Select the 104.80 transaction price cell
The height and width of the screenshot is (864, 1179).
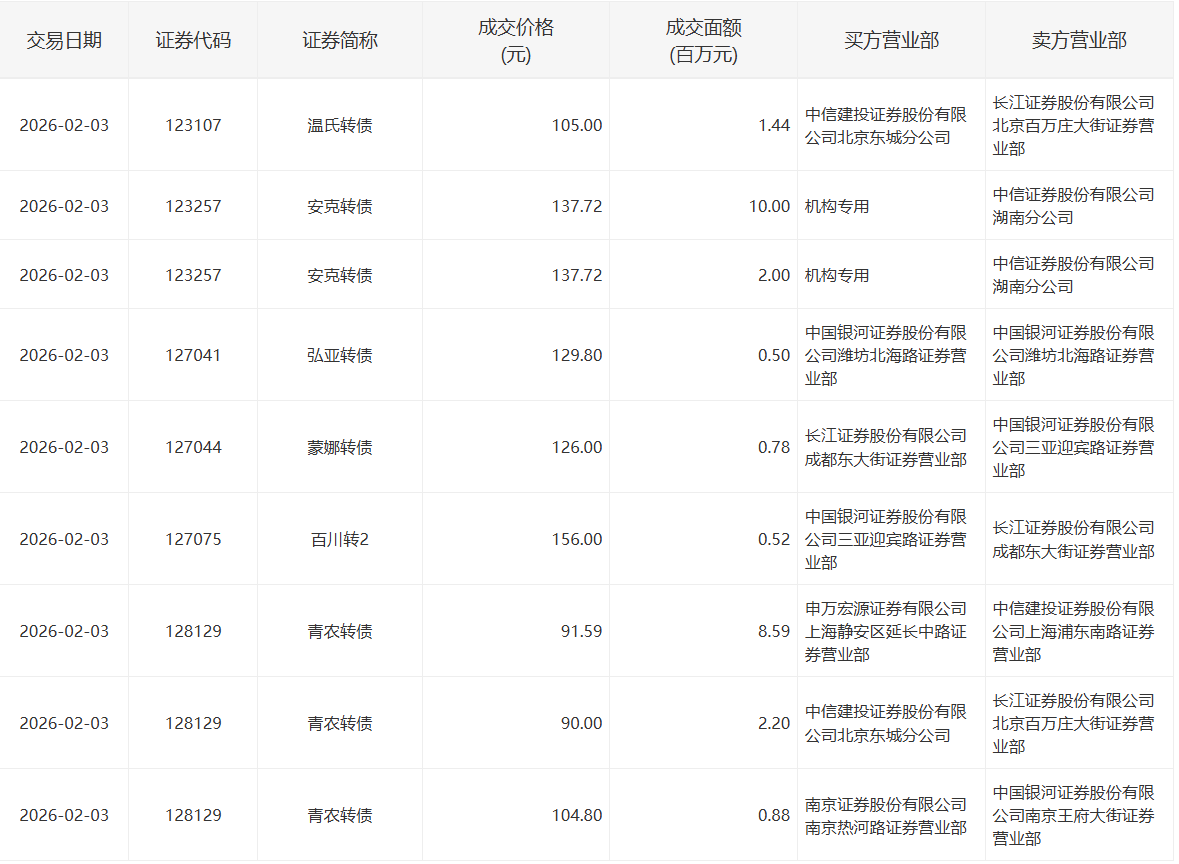tap(575, 816)
